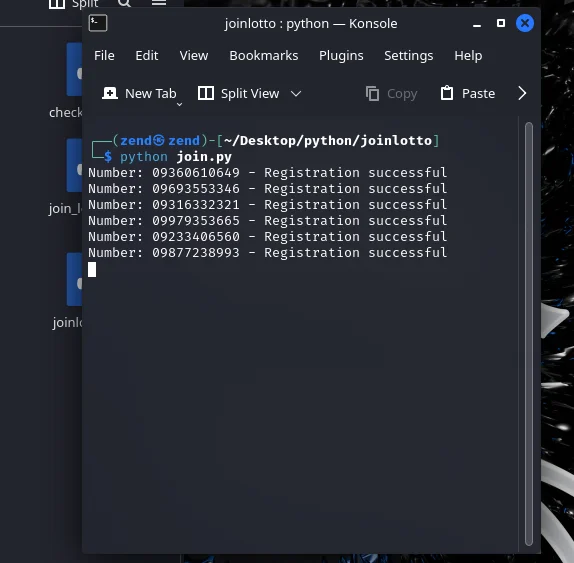Image resolution: width=574 pixels, height=563 pixels.
Task: Click the Split View icon
Action: (206, 93)
